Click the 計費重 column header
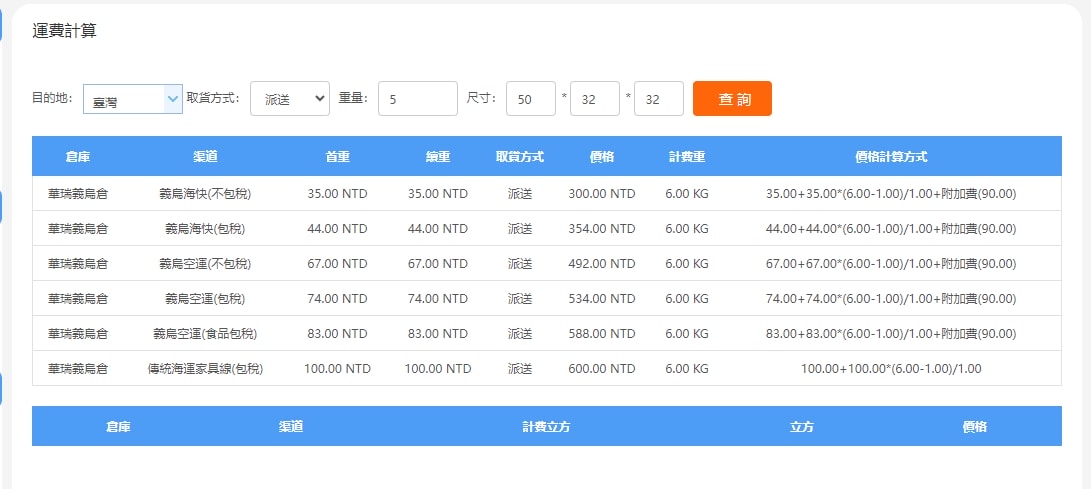This screenshot has height=489, width=1091. (x=687, y=157)
